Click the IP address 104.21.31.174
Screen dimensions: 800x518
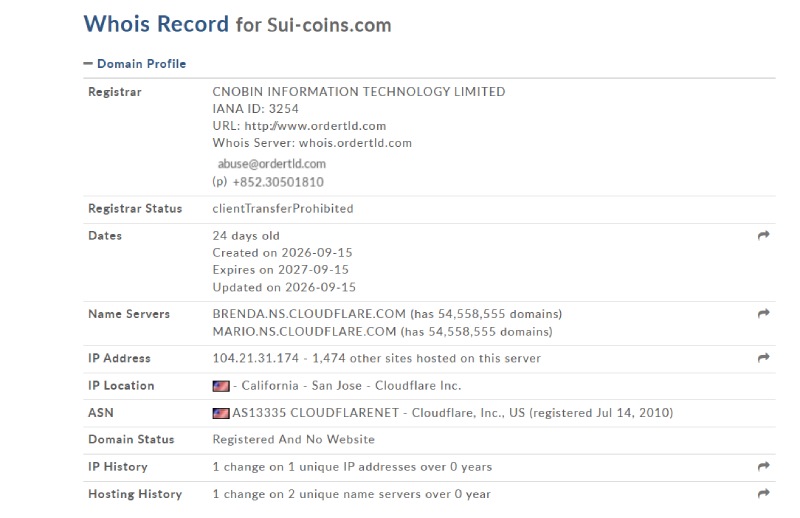tap(256, 358)
